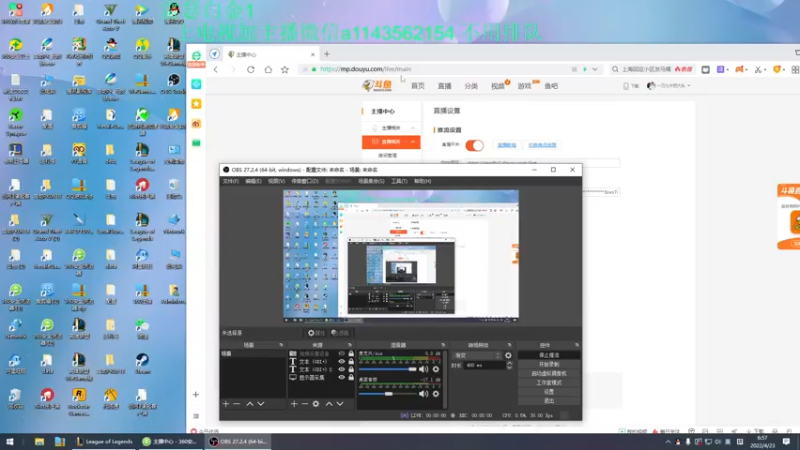
Task: Adjust the 桌面音频 volume slider
Action: coord(388,393)
